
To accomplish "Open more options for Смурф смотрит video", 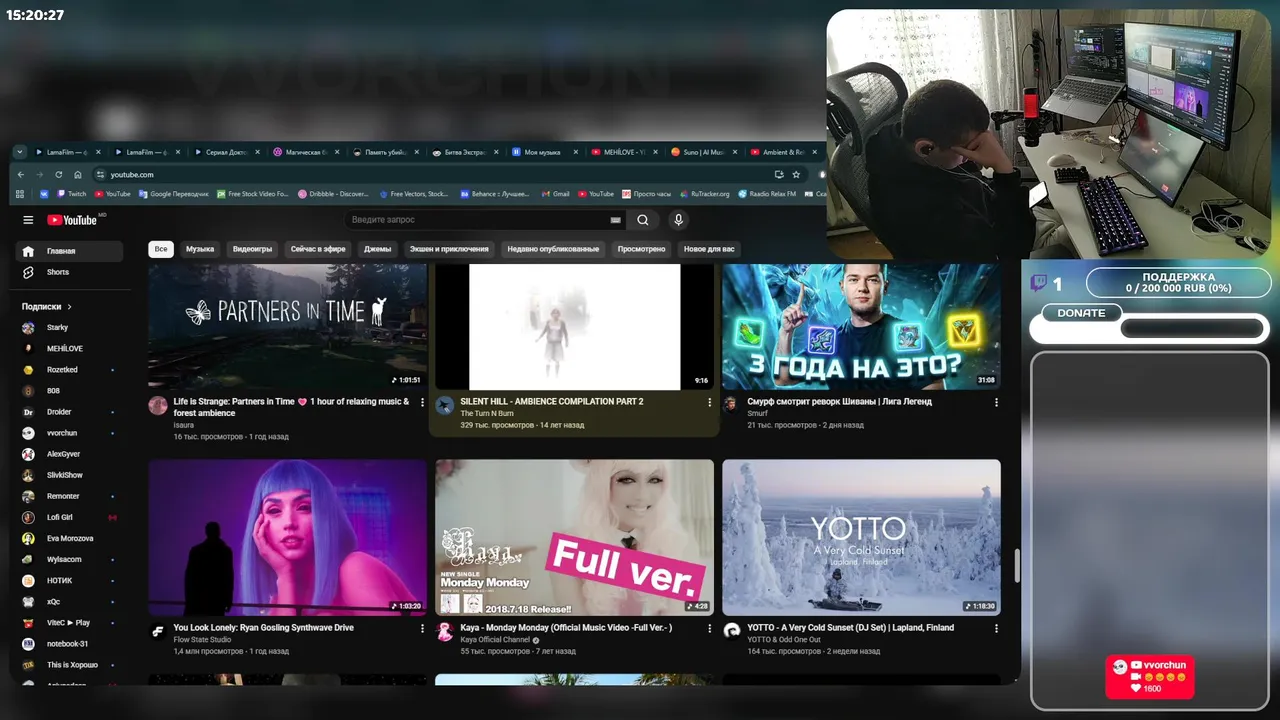I will pyautogui.click(x=996, y=402).
